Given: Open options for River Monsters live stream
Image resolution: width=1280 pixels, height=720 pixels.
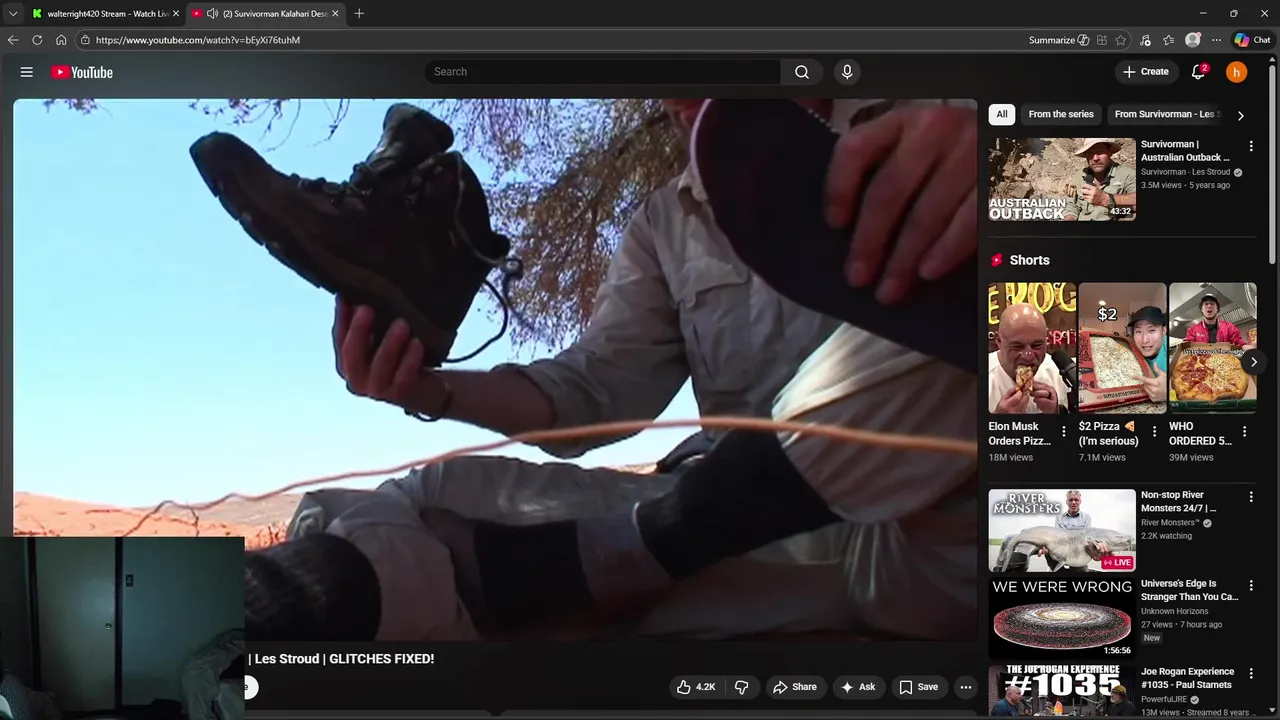Looking at the screenshot, I should click(1250, 497).
